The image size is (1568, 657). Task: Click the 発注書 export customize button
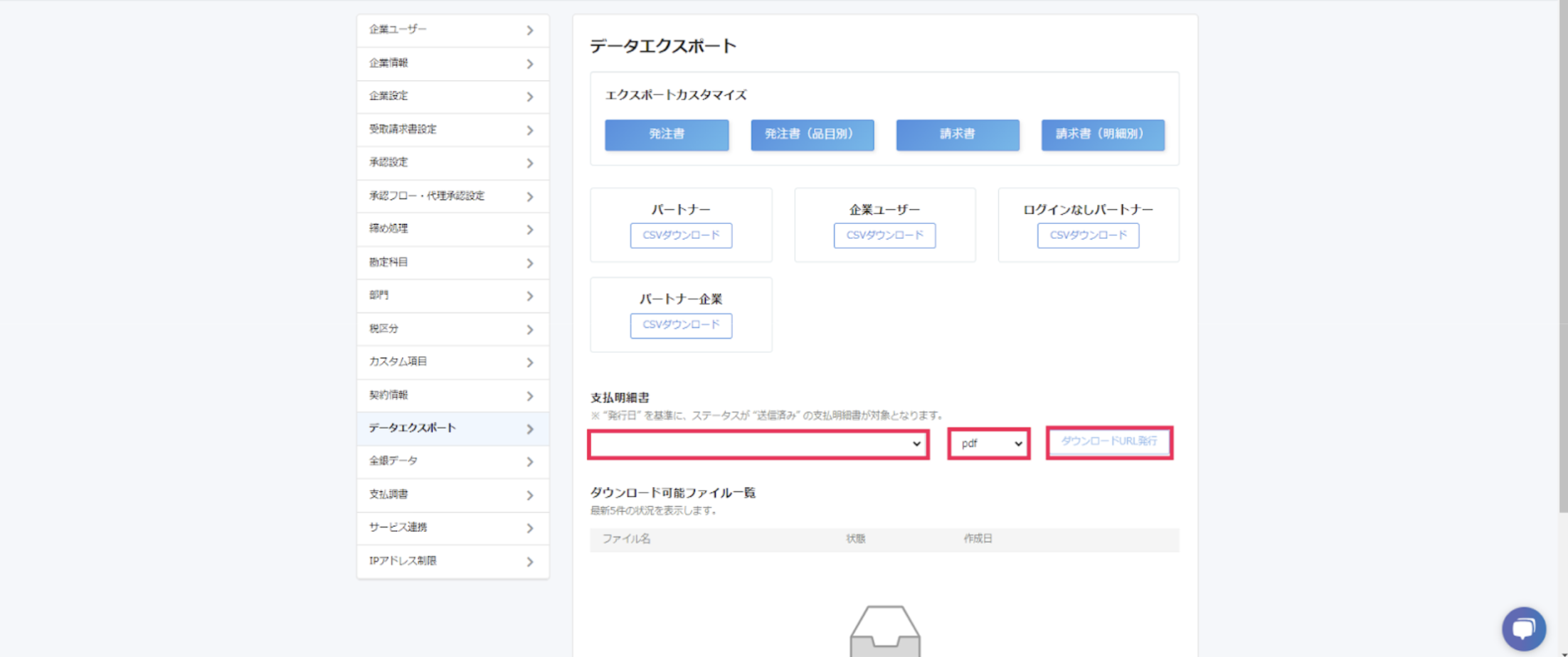click(667, 134)
